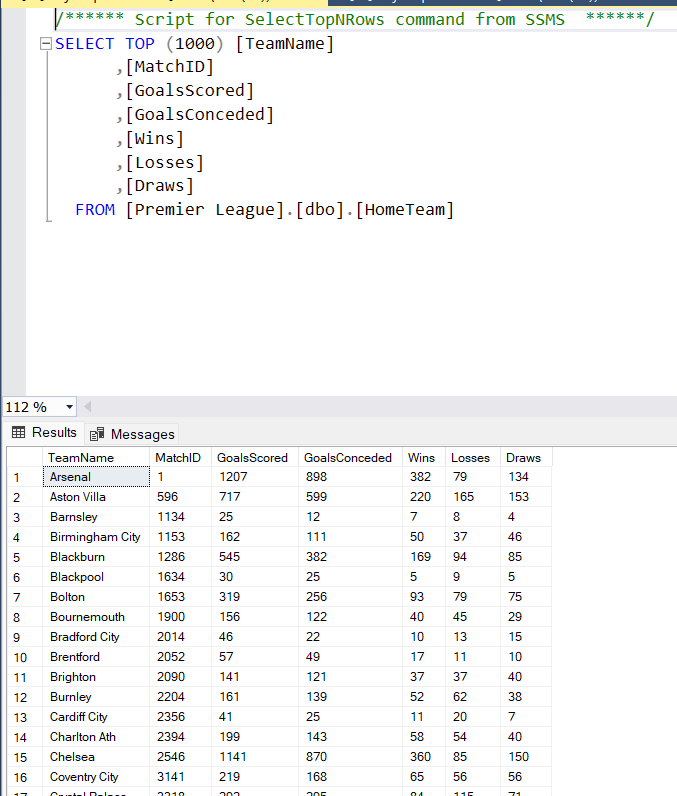Click Aston Villa's Draws value 153
The height and width of the screenshot is (796, 677).
click(526, 496)
